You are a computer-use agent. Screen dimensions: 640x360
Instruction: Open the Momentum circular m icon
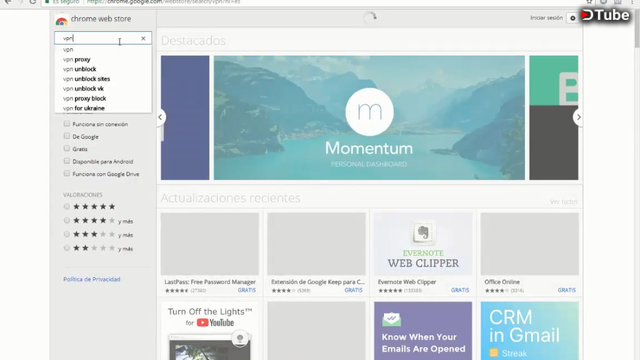coord(369,112)
